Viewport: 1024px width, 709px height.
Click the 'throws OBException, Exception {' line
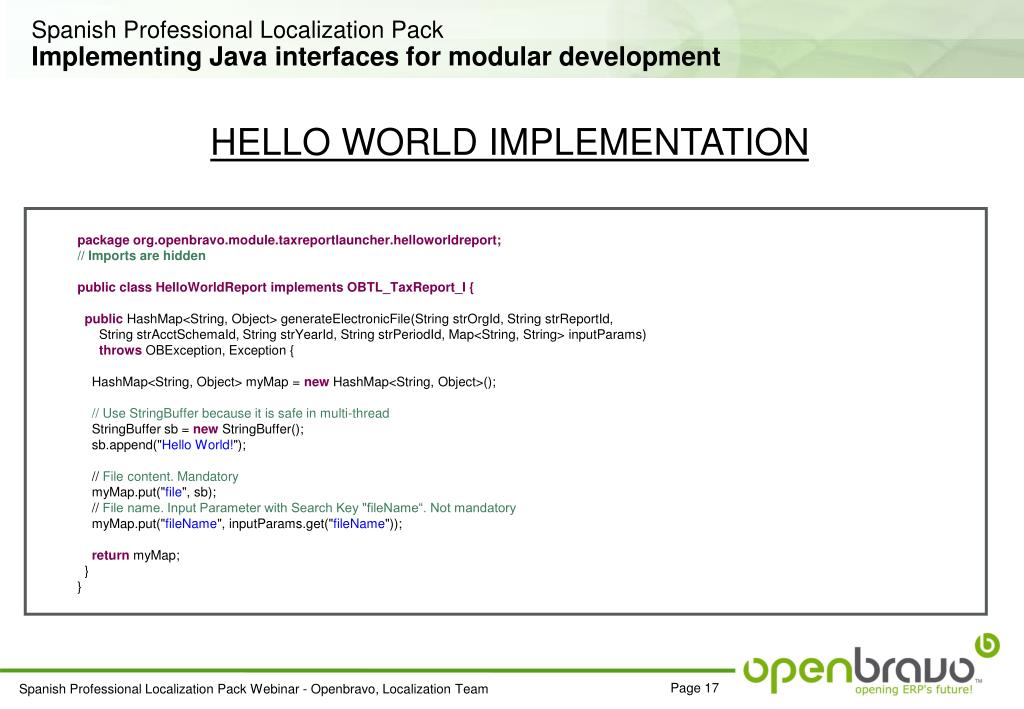(196, 351)
